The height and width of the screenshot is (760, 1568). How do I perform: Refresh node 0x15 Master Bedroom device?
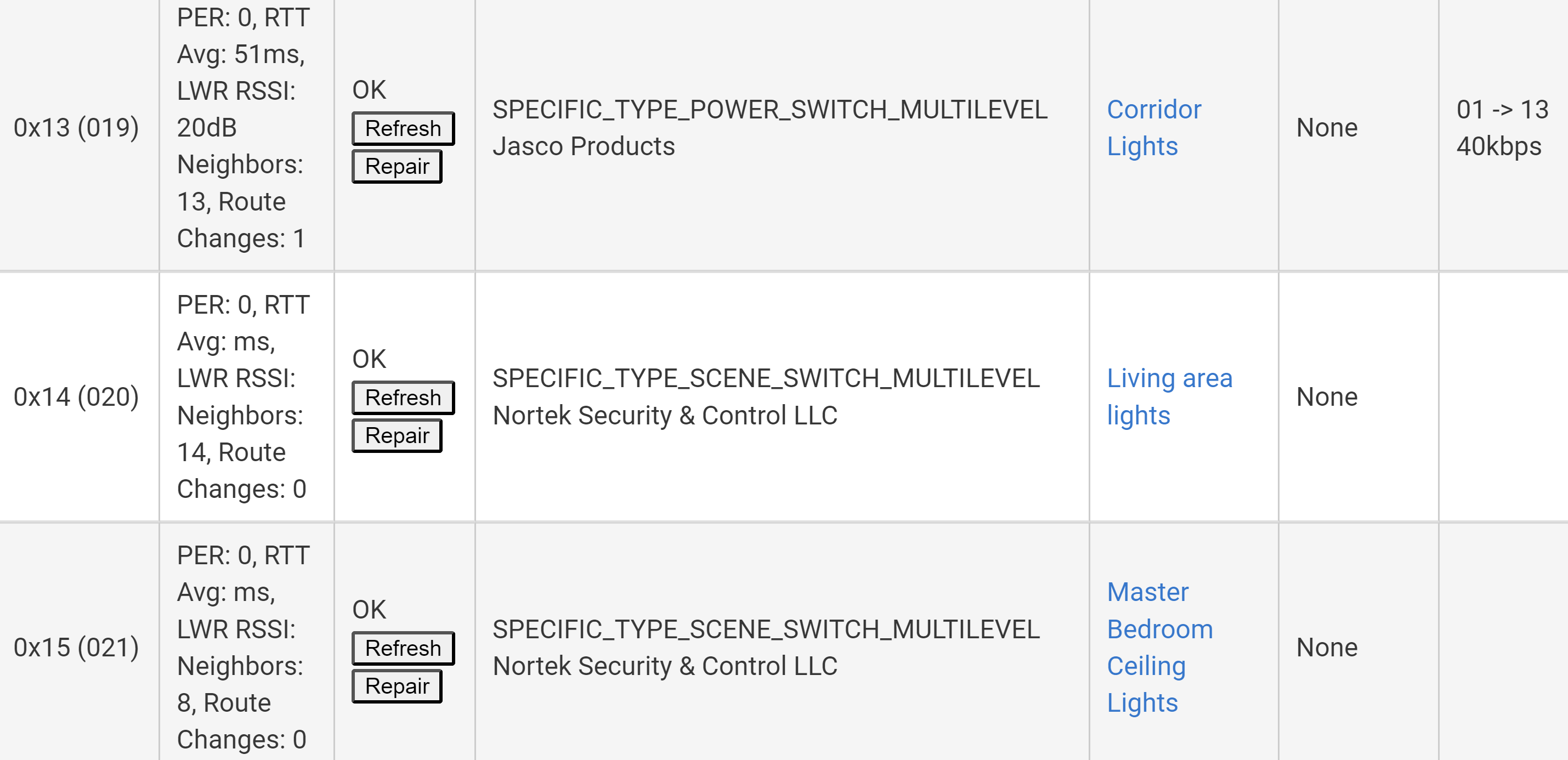pos(403,648)
